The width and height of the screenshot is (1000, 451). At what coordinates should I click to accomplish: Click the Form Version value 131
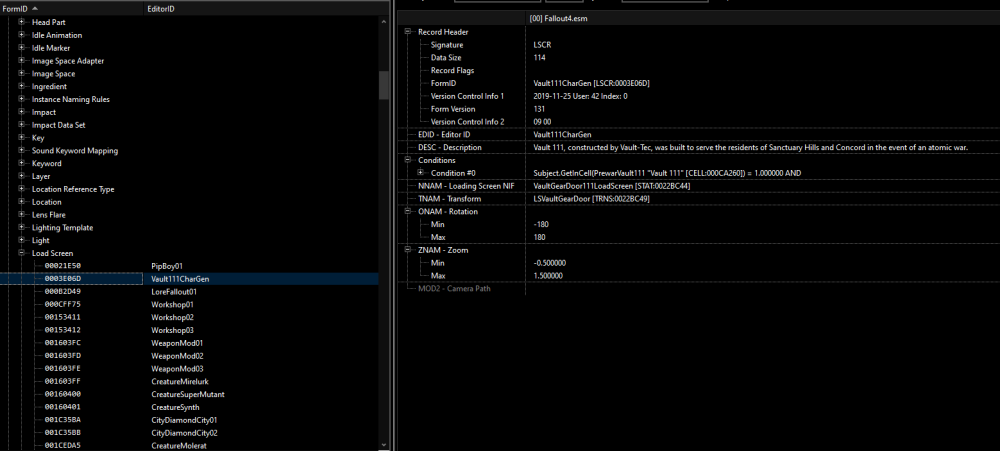(540, 109)
